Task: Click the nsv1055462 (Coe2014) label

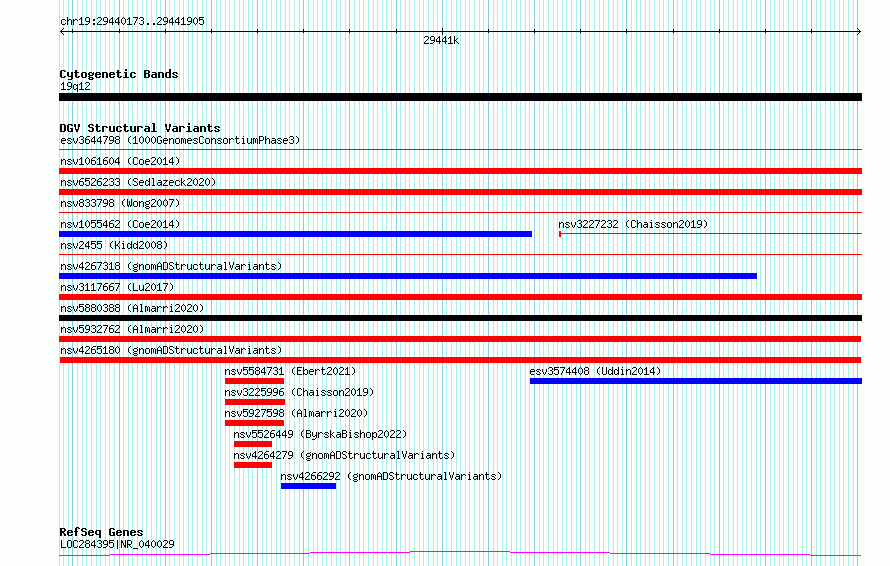Action: point(120,224)
